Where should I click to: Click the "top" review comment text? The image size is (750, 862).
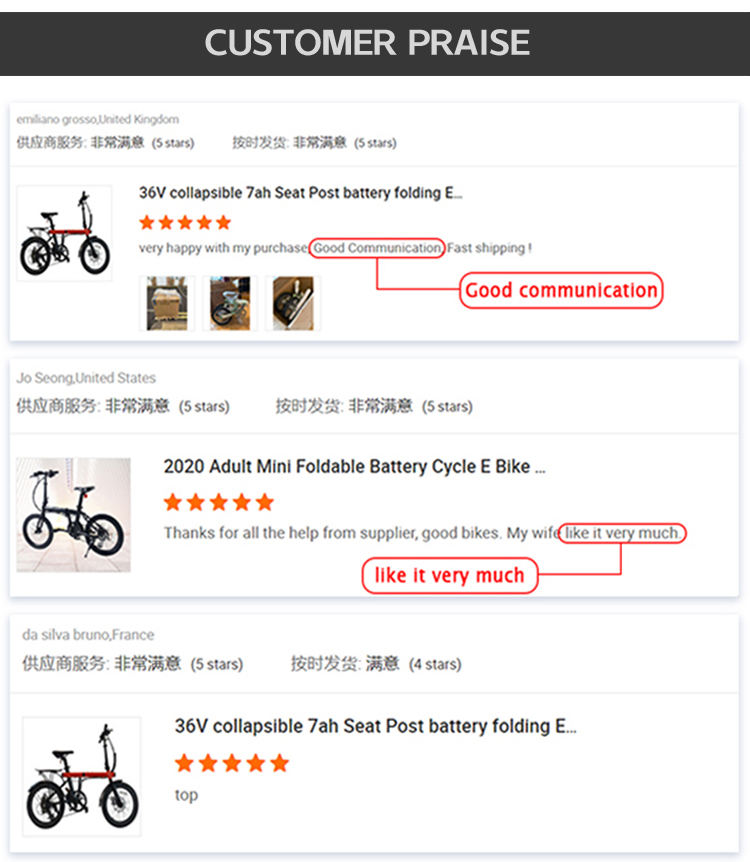pos(186,795)
